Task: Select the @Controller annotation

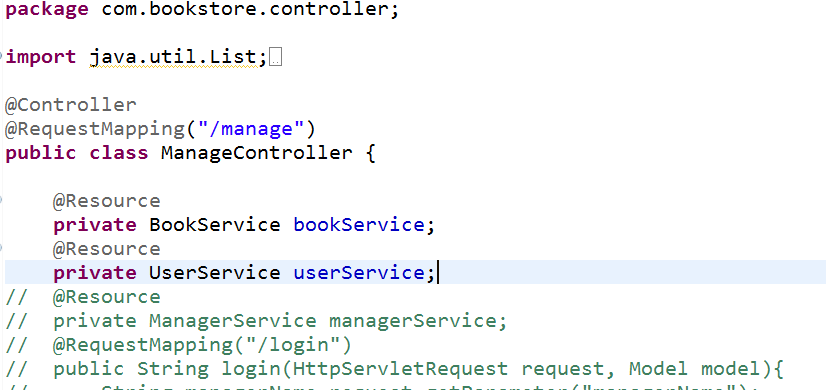Action: tap(71, 105)
